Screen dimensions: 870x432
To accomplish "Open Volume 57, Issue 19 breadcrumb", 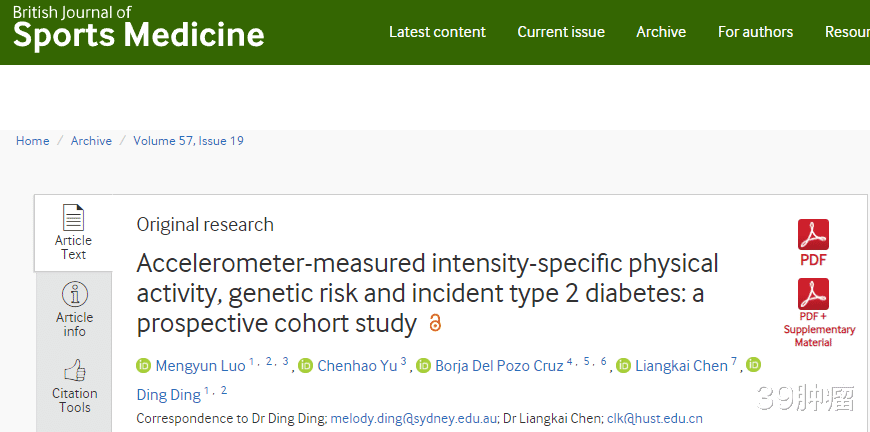I will tap(188, 141).
